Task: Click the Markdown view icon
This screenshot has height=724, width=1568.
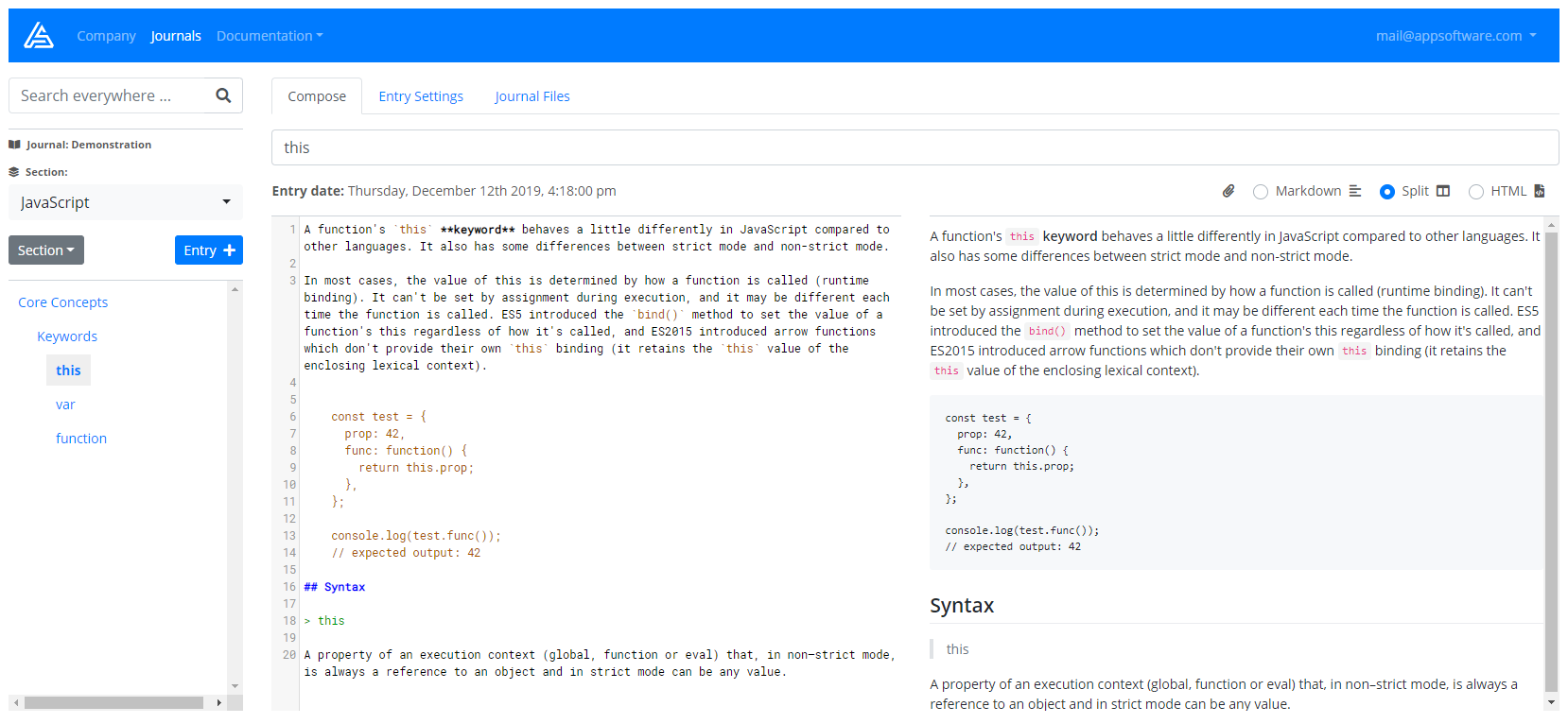Action: click(1355, 191)
